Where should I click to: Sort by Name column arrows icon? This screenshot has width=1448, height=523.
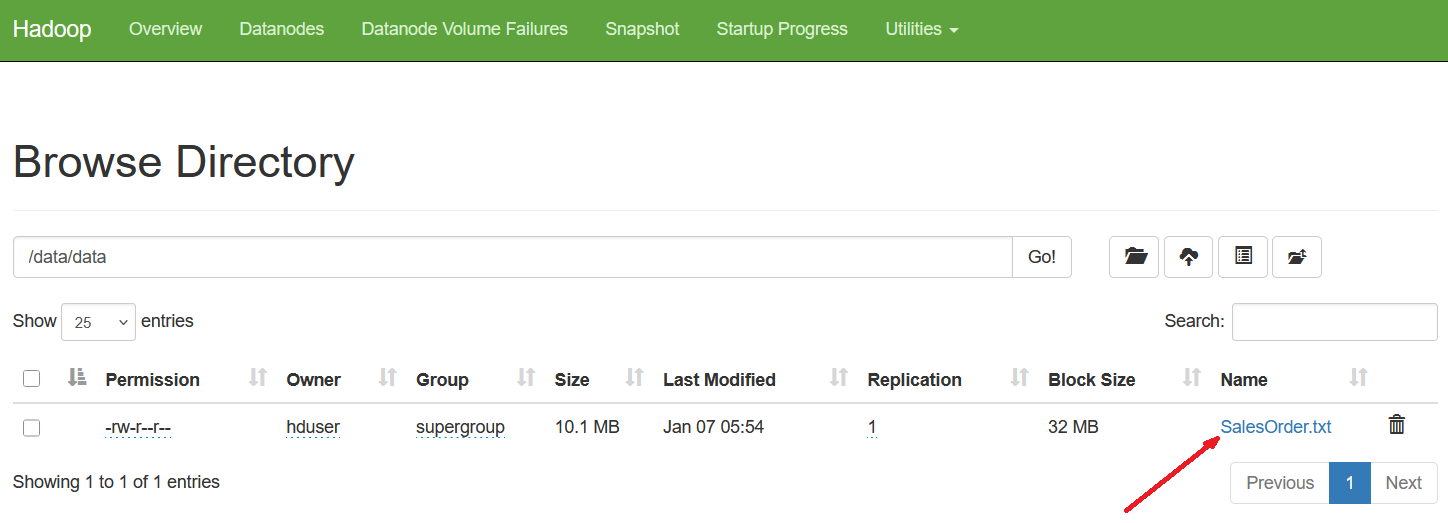[x=1358, y=378]
